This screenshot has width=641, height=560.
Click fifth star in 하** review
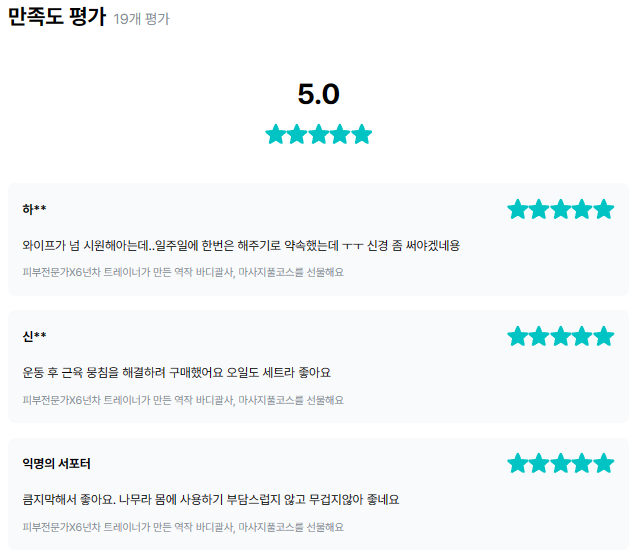(x=603, y=209)
